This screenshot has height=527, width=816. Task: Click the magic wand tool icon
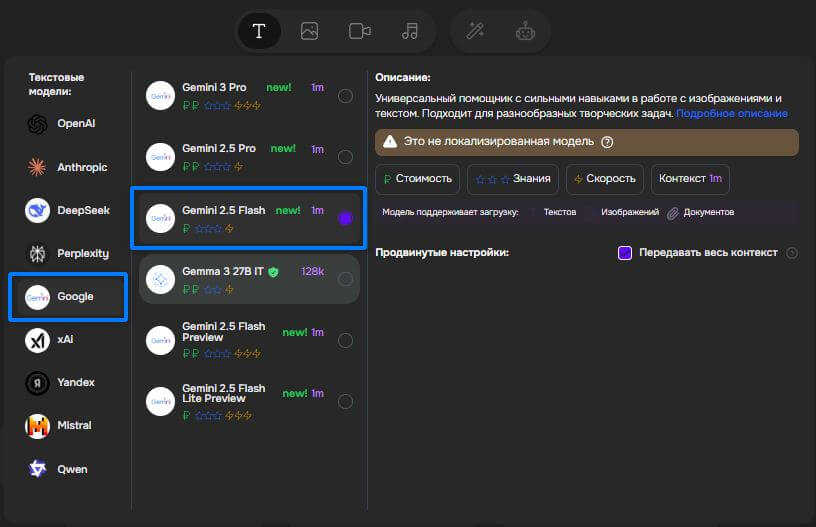tap(475, 31)
